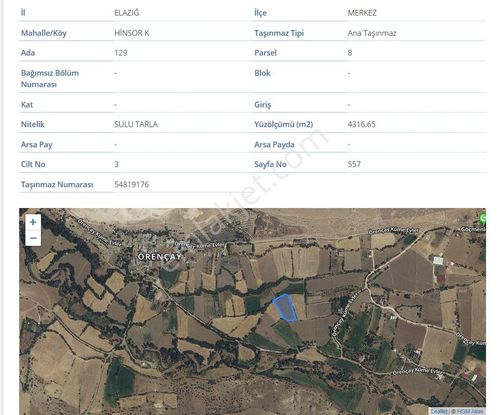Click the Ada value 129
The height and width of the screenshot is (415, 499).
(121, 53)
